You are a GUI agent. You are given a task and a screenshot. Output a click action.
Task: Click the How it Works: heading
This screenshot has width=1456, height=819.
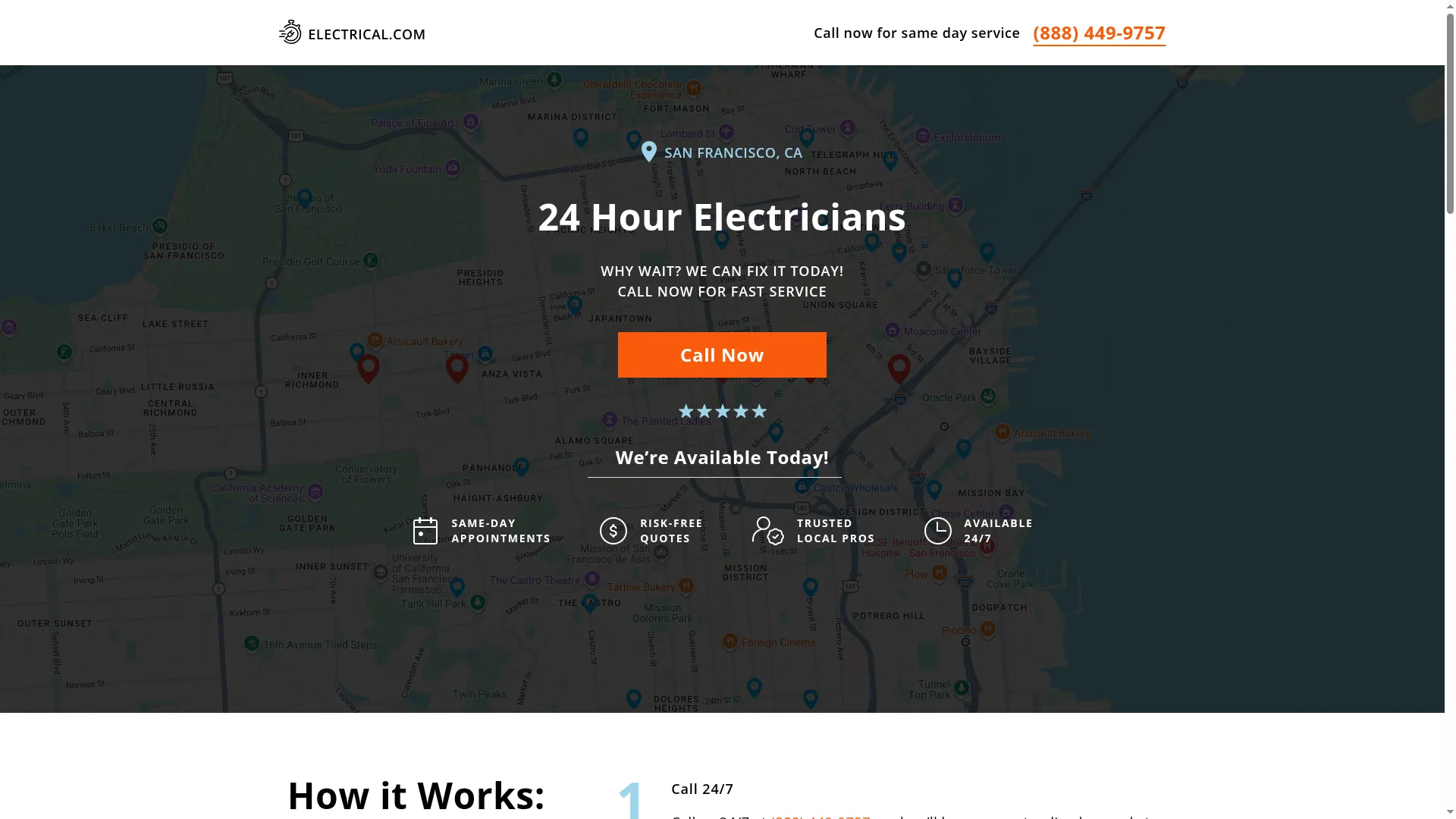(416, 795)
